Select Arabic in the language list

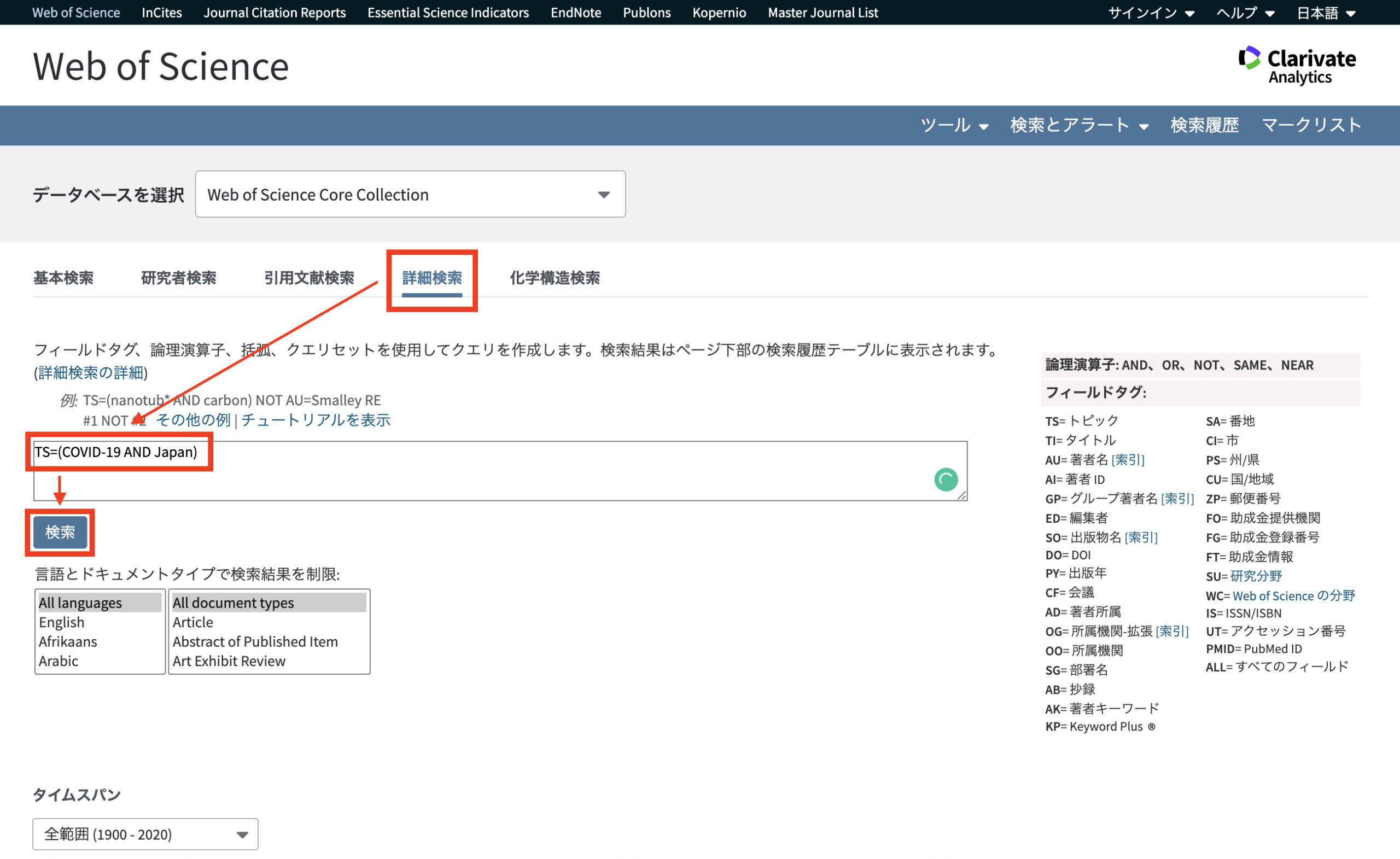coord(100,661)
